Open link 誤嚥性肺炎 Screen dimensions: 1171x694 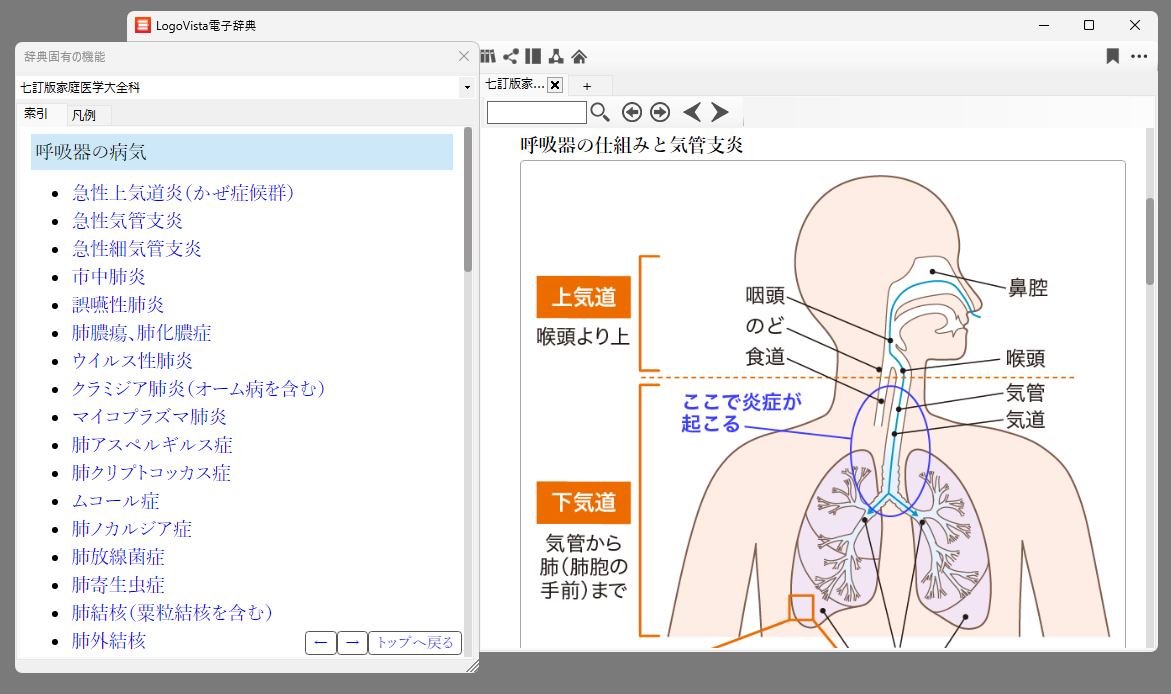tap(118, 305)
